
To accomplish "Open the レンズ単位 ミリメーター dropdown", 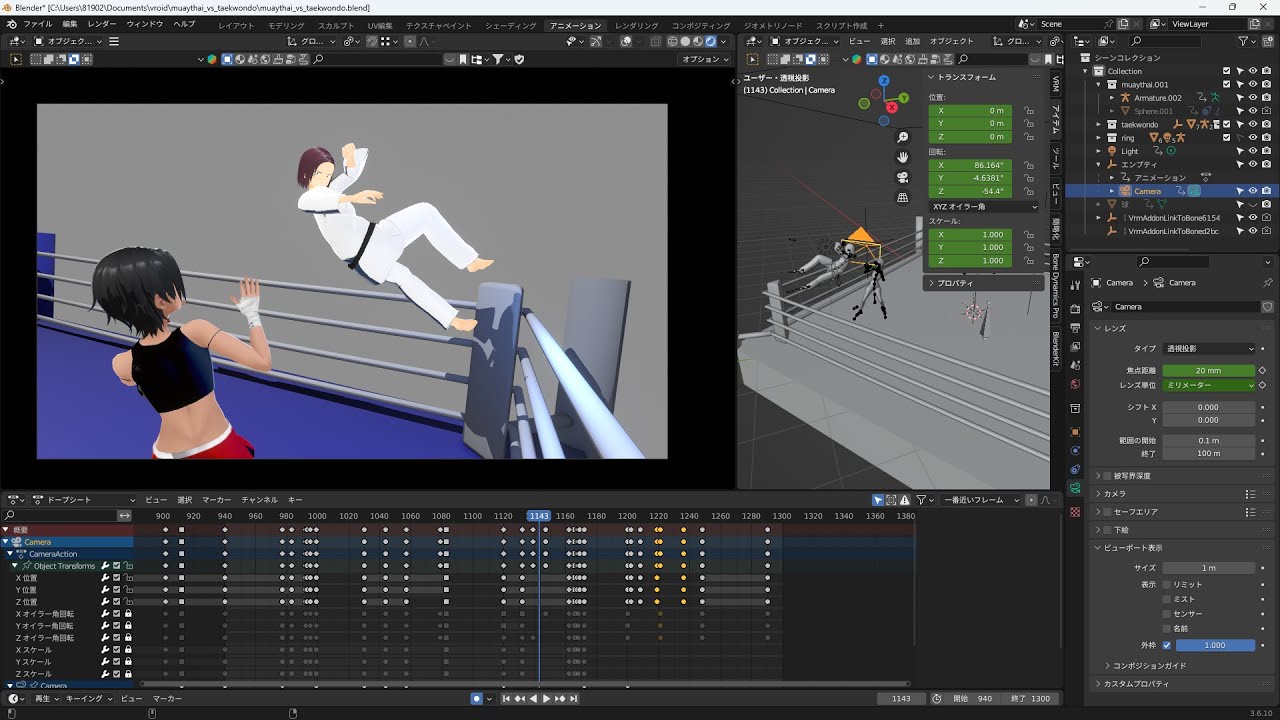I will pyautogui.click(x=1209, y=385).
